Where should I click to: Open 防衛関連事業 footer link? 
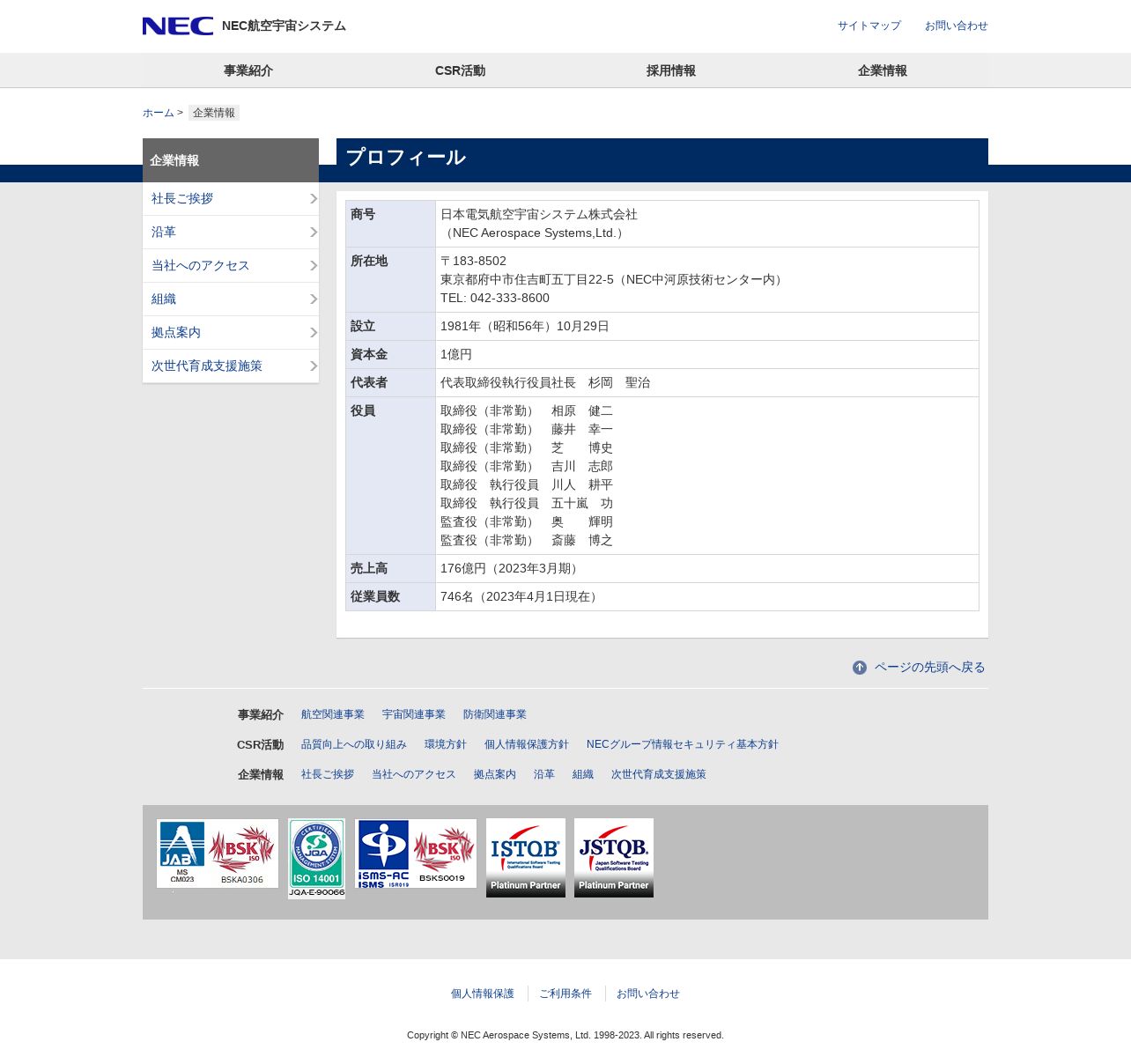[495, 714]
